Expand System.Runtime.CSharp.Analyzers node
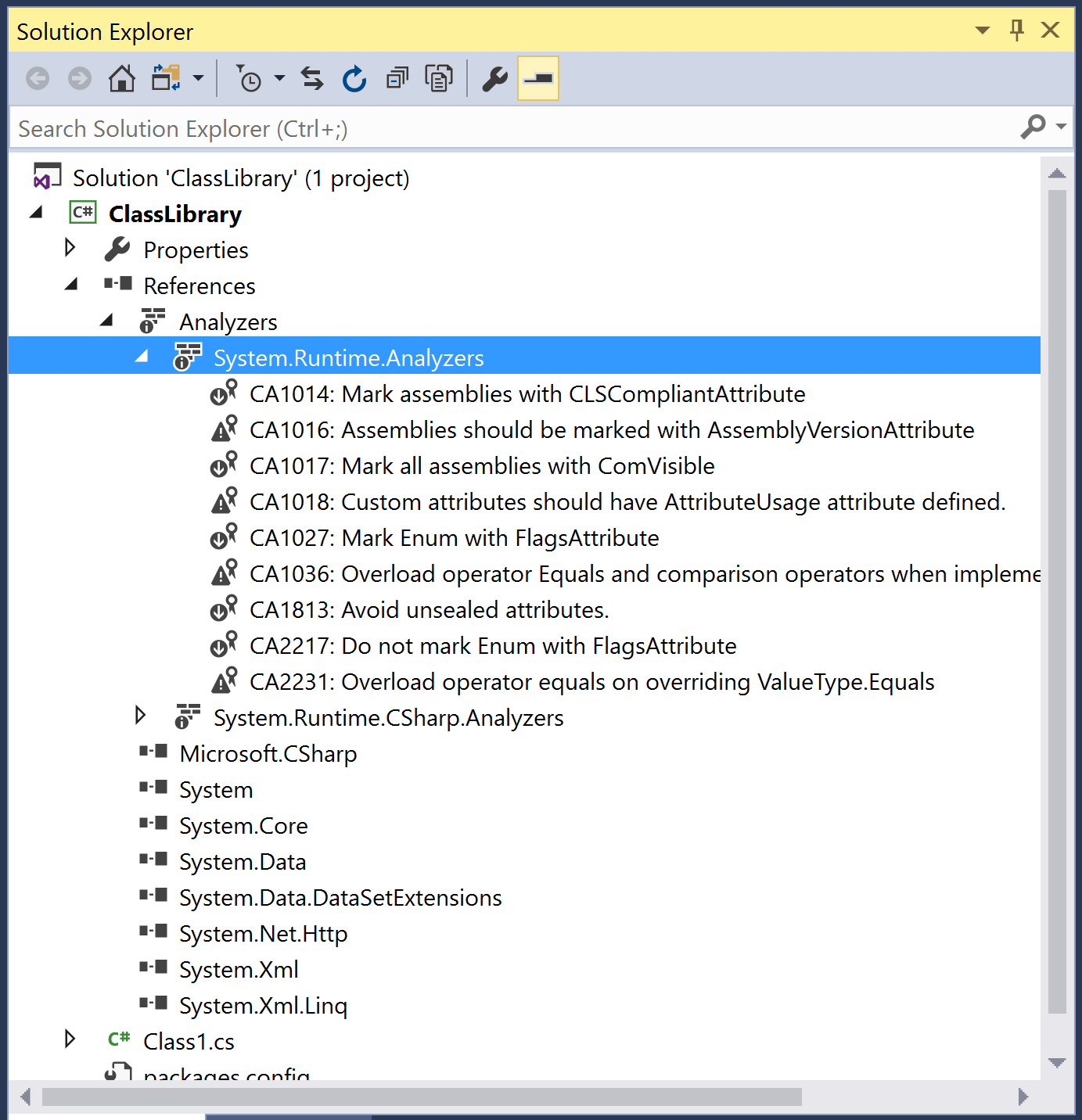 point(141,715)
